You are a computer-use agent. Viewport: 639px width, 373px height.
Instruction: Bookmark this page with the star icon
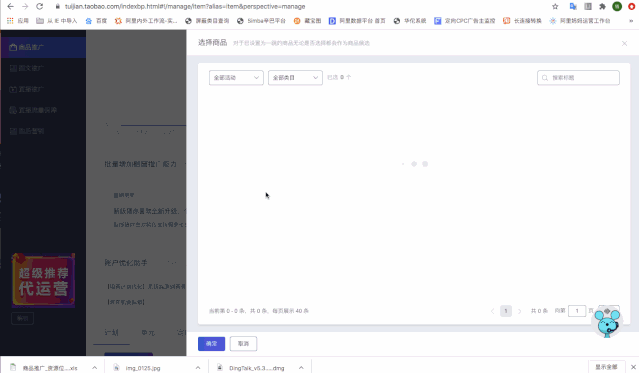coord(555,7)
